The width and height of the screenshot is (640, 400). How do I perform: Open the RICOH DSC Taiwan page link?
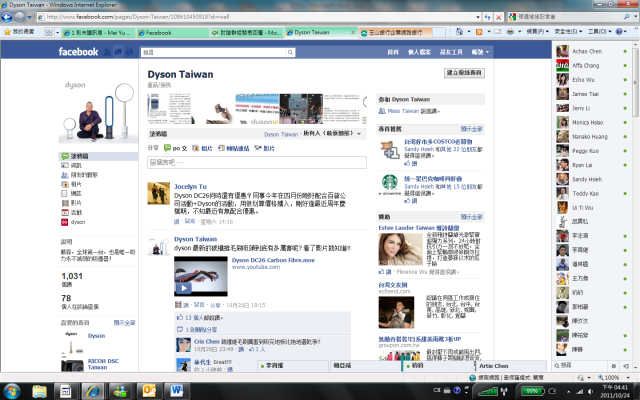(103, 364)
